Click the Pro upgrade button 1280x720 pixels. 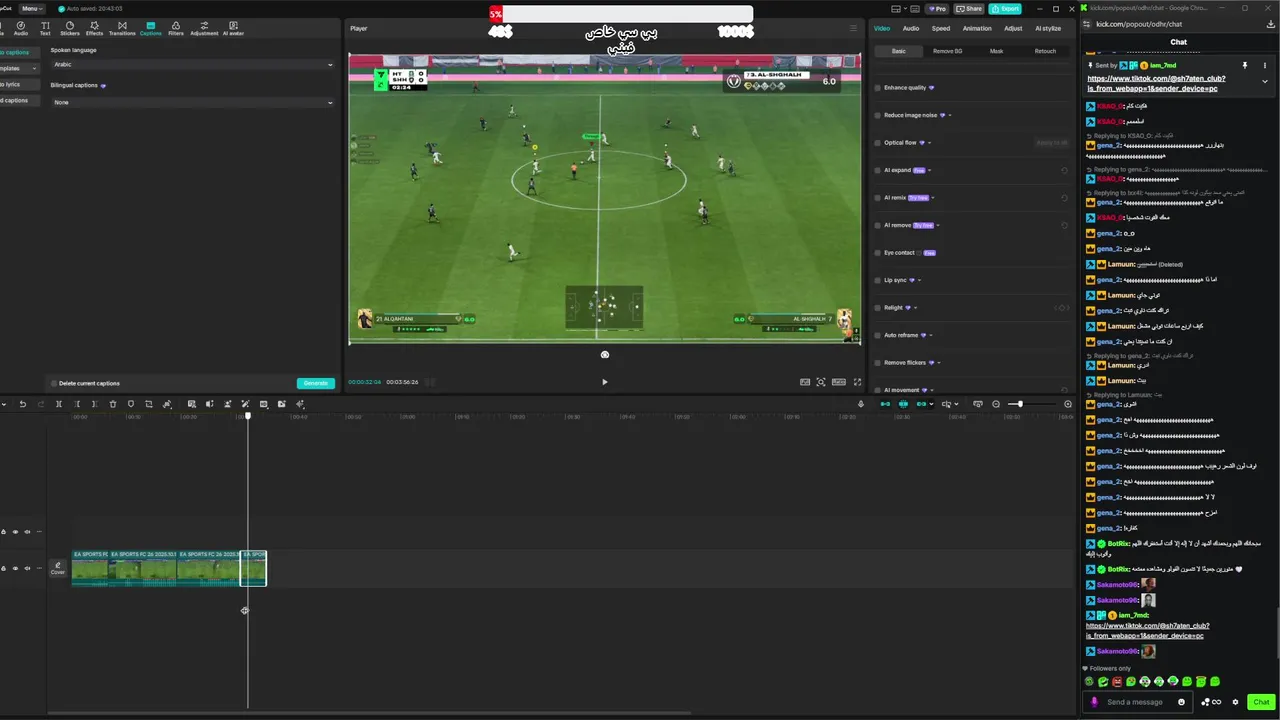tap(938, 8)
